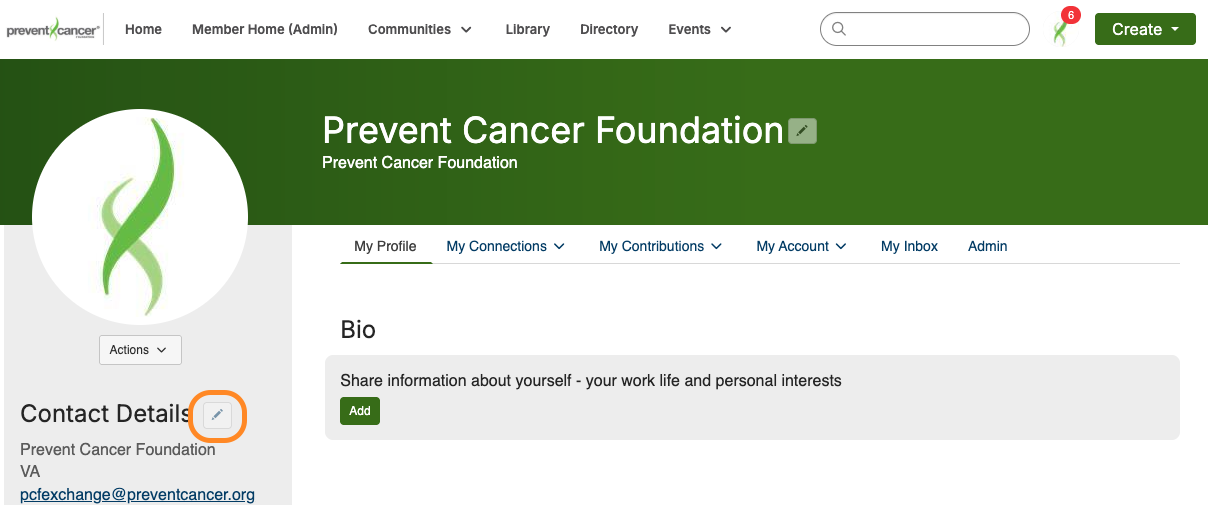Switch to My Inbox tab

point(909,246)
